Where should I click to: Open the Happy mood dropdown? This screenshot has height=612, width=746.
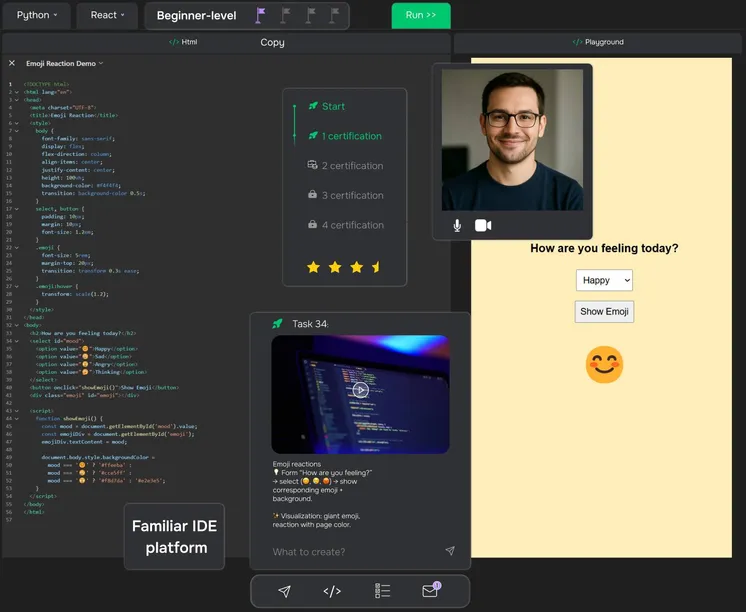(x=604, y=280)
